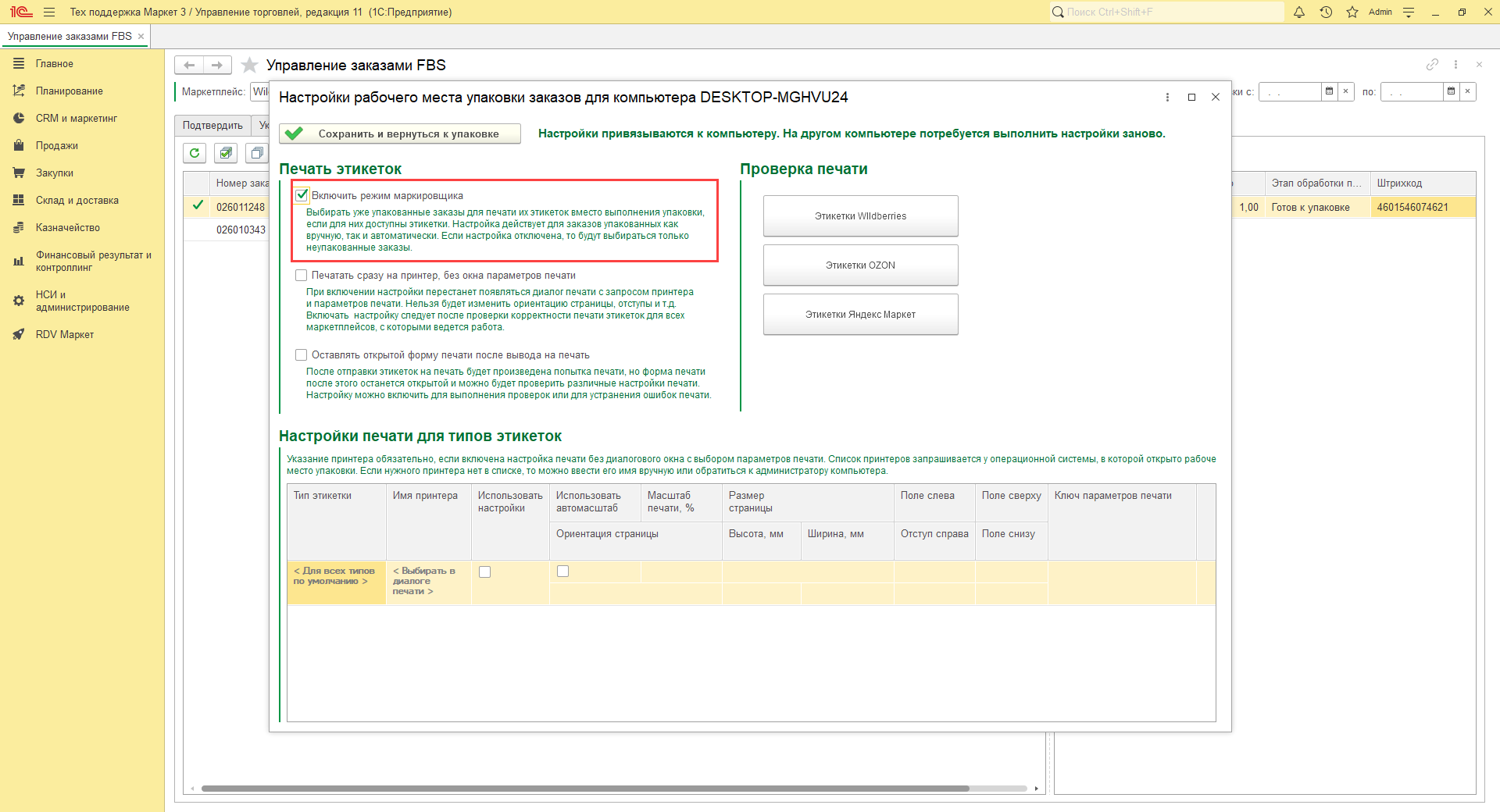Click the copy link icon
The height and width of the screenshot is (812, 1500).
coord(1432,65)
